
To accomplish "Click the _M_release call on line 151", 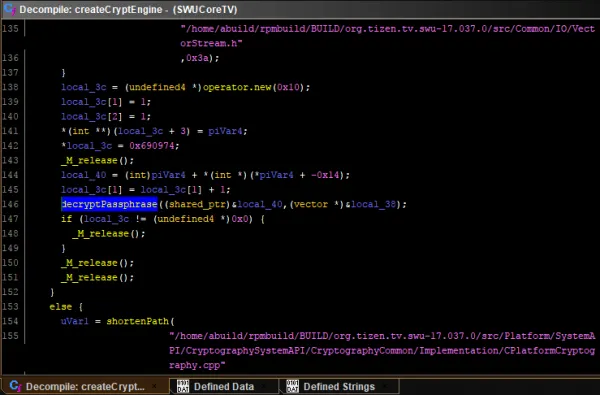I will coord(90,277).
